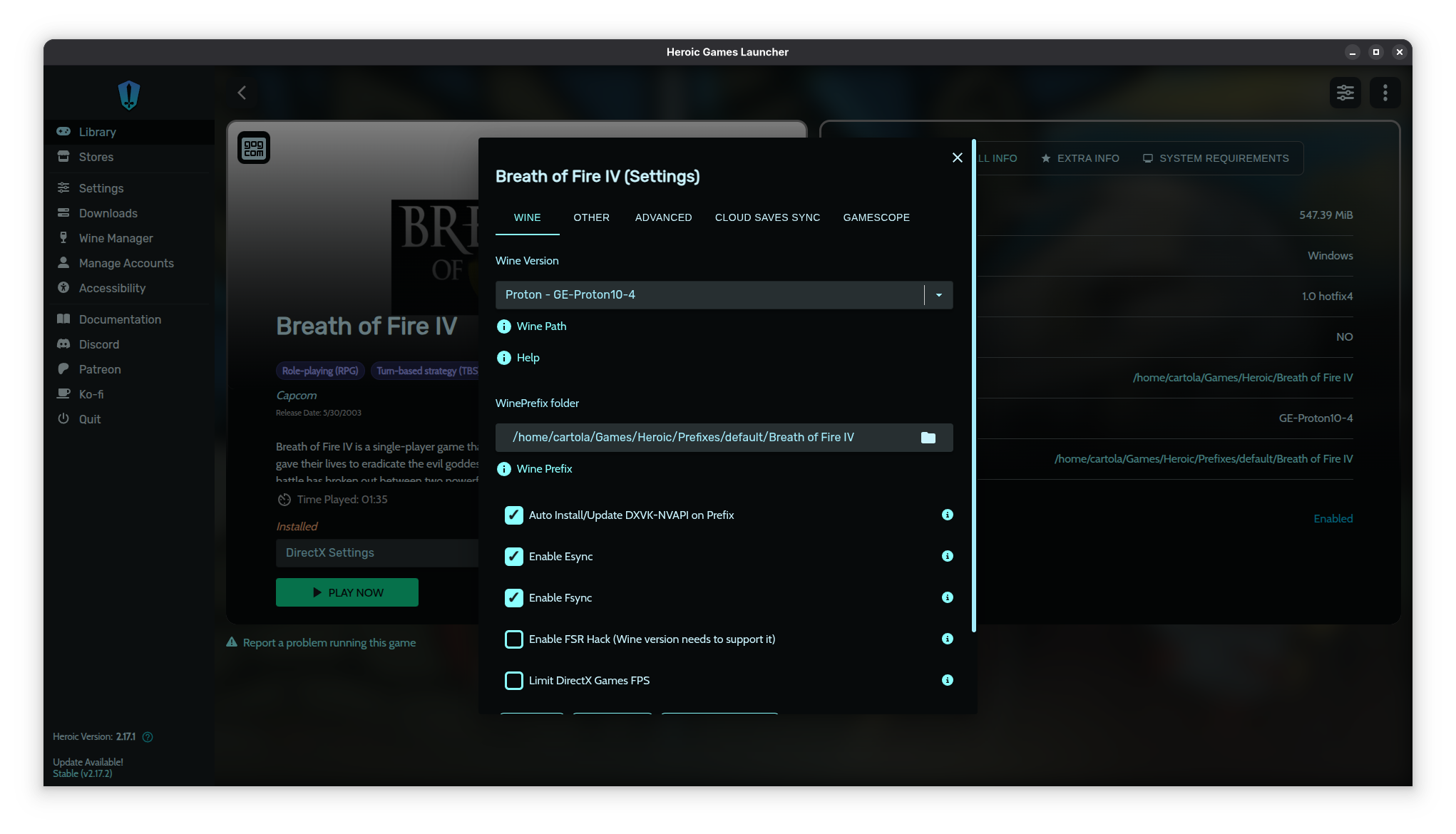
Task: Click the Wine Prefix info icon
Action: point(504,469)
